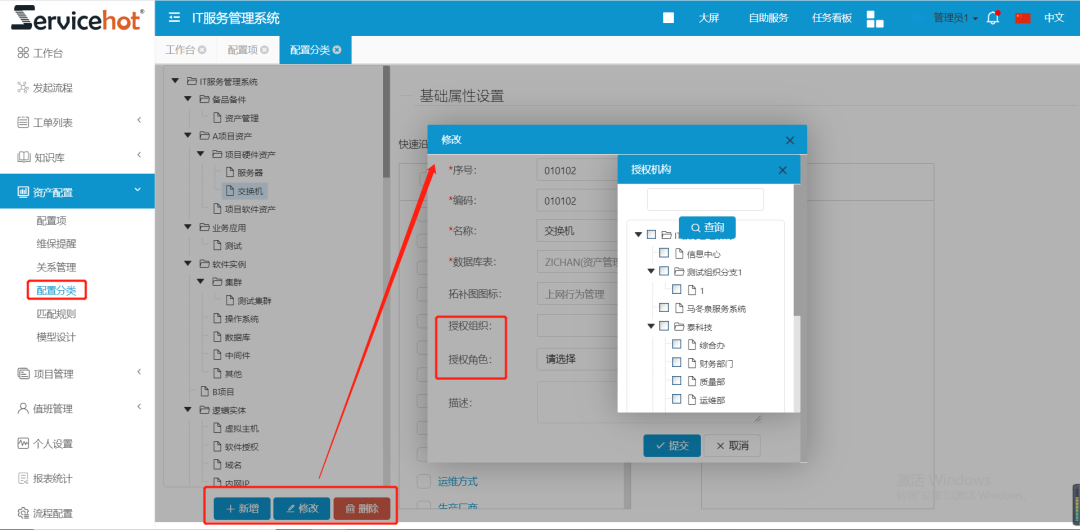
Task: Open the 授权角色 请选择 dropdown
Action: click(575, 359)
